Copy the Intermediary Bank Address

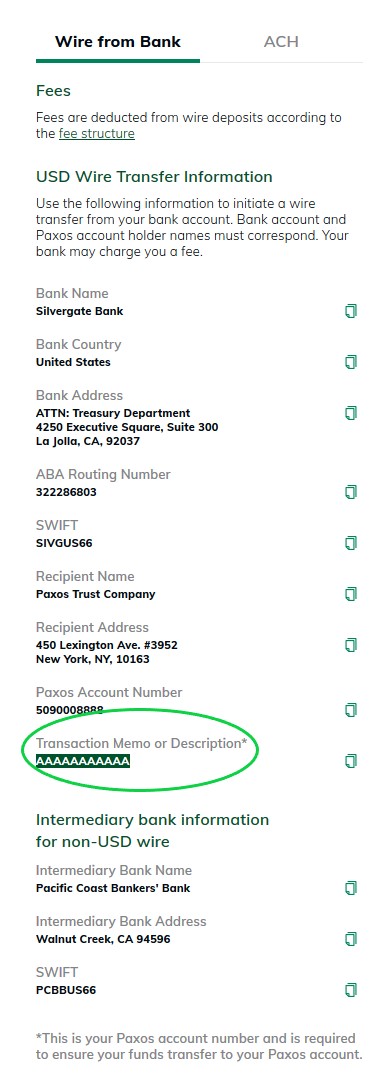pyautogui.click(x=351, y=938)
